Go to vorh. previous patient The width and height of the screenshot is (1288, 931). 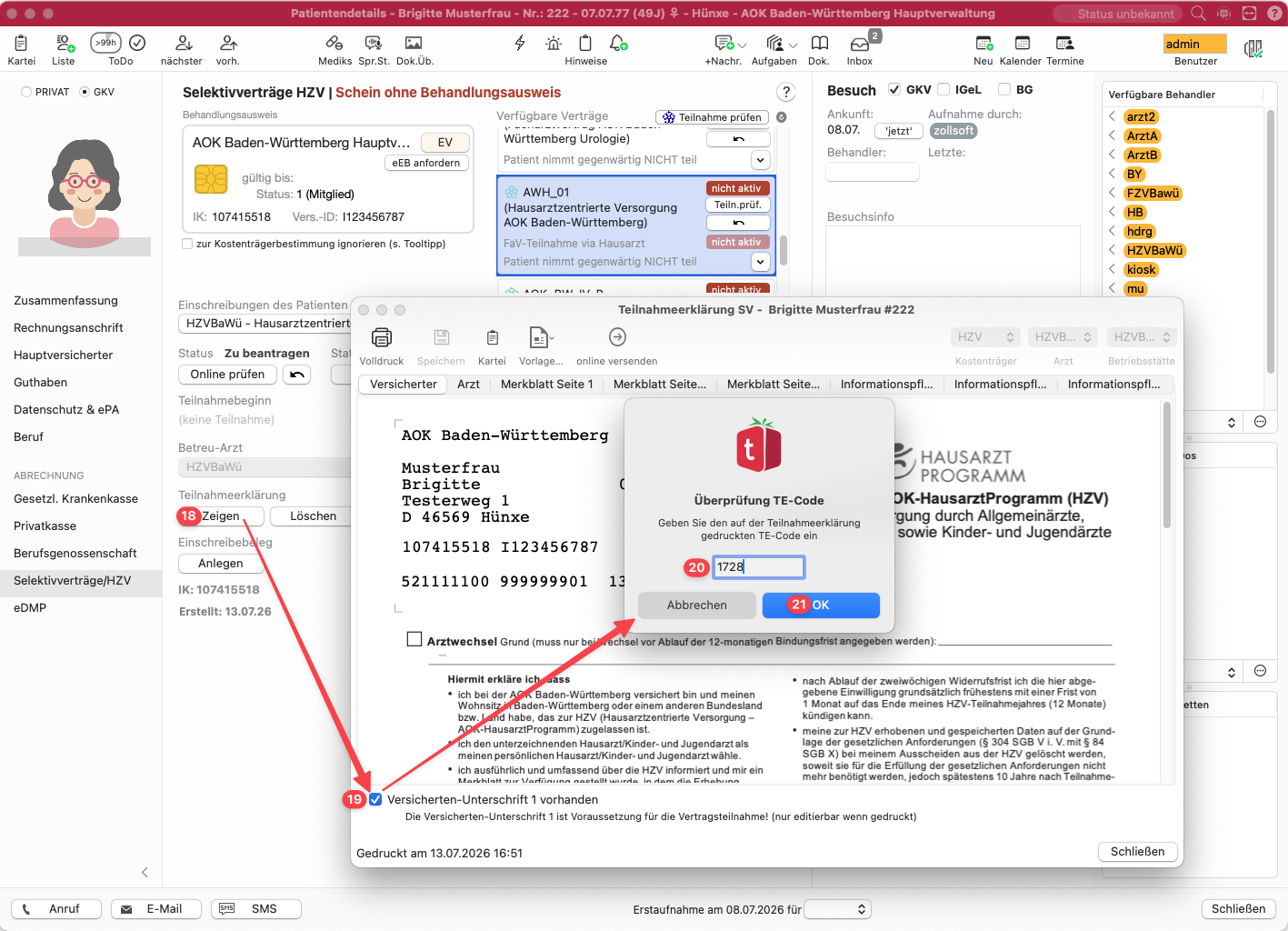(x=228, y=44)
